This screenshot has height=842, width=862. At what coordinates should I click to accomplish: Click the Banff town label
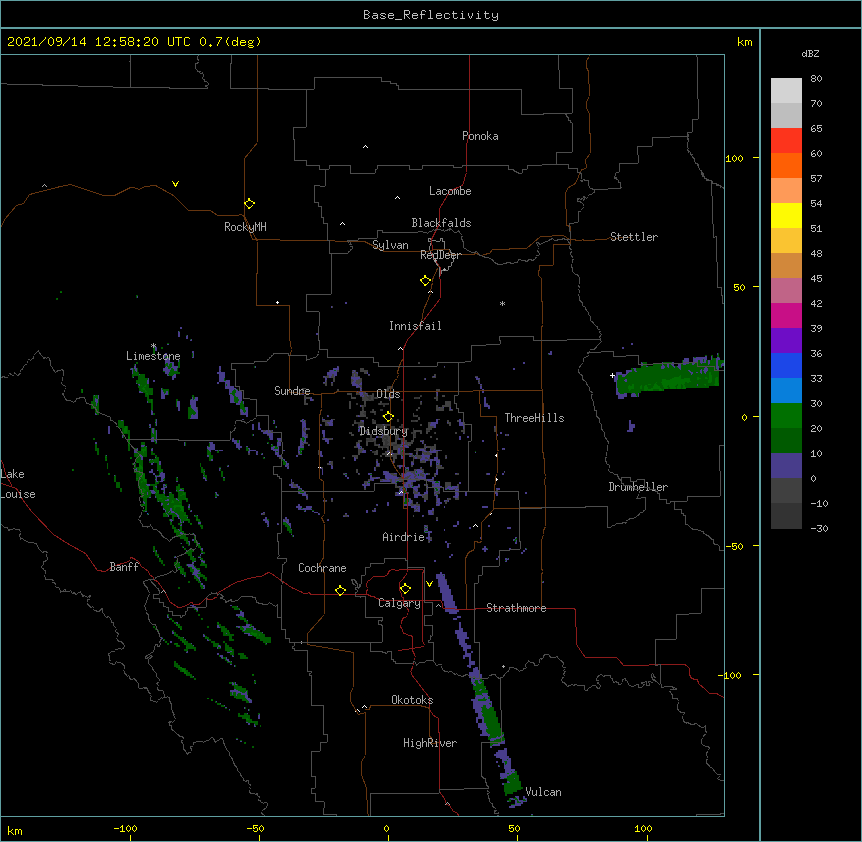pyautogui.click(x=124, y=567)
